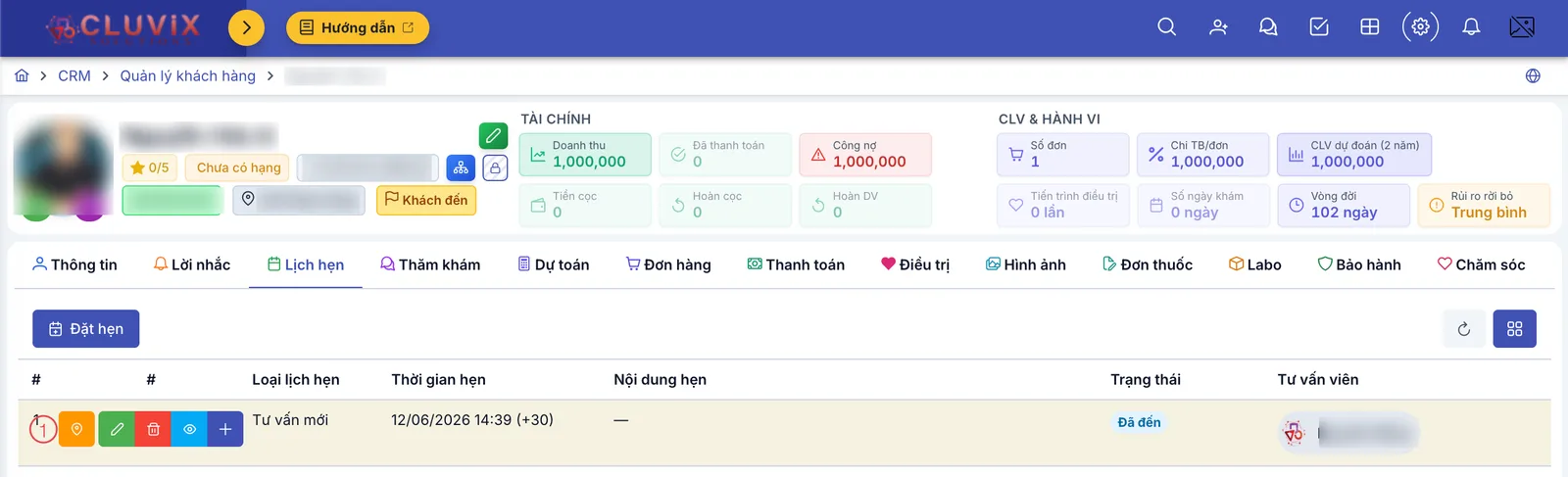
Task: Click the Rủi ro rời bỏ Trung bình card
Action: click(1484, 205)
